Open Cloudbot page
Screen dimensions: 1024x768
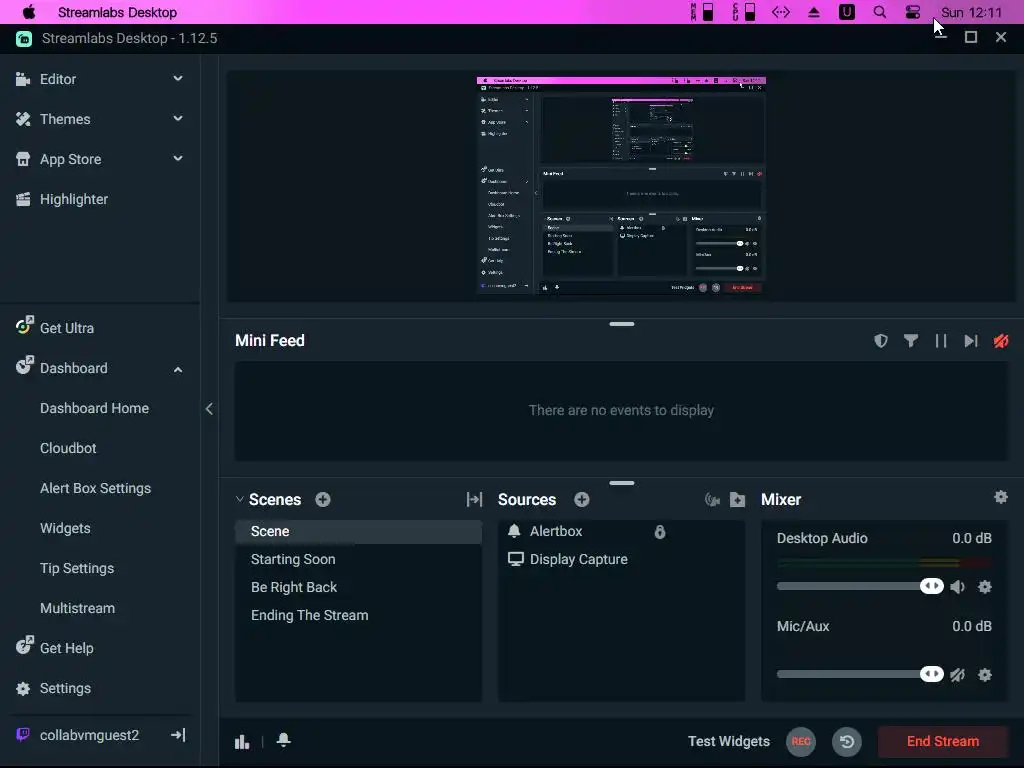(68, 448)
